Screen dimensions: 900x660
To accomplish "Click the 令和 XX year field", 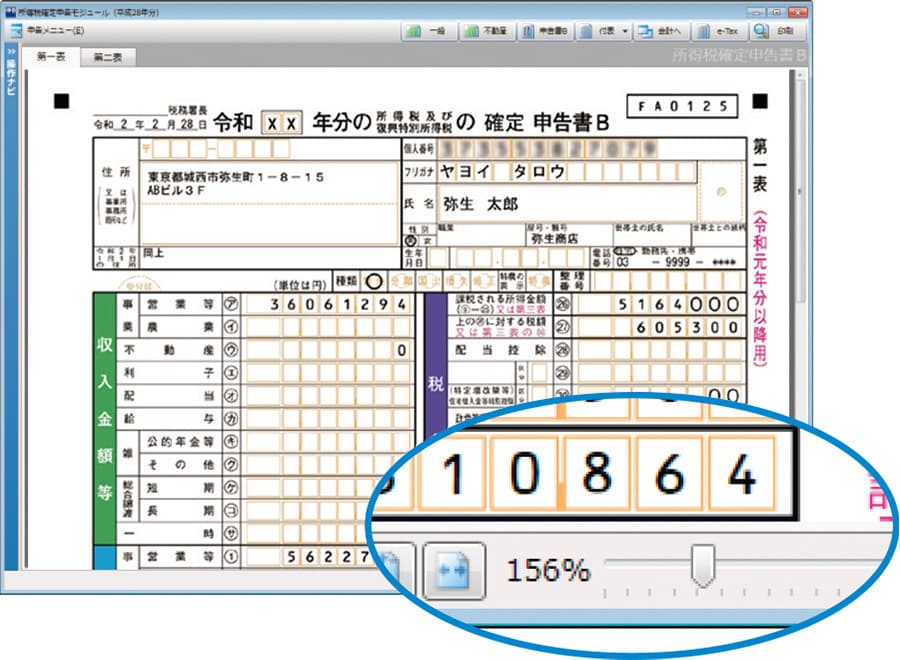I will [282, 123].
